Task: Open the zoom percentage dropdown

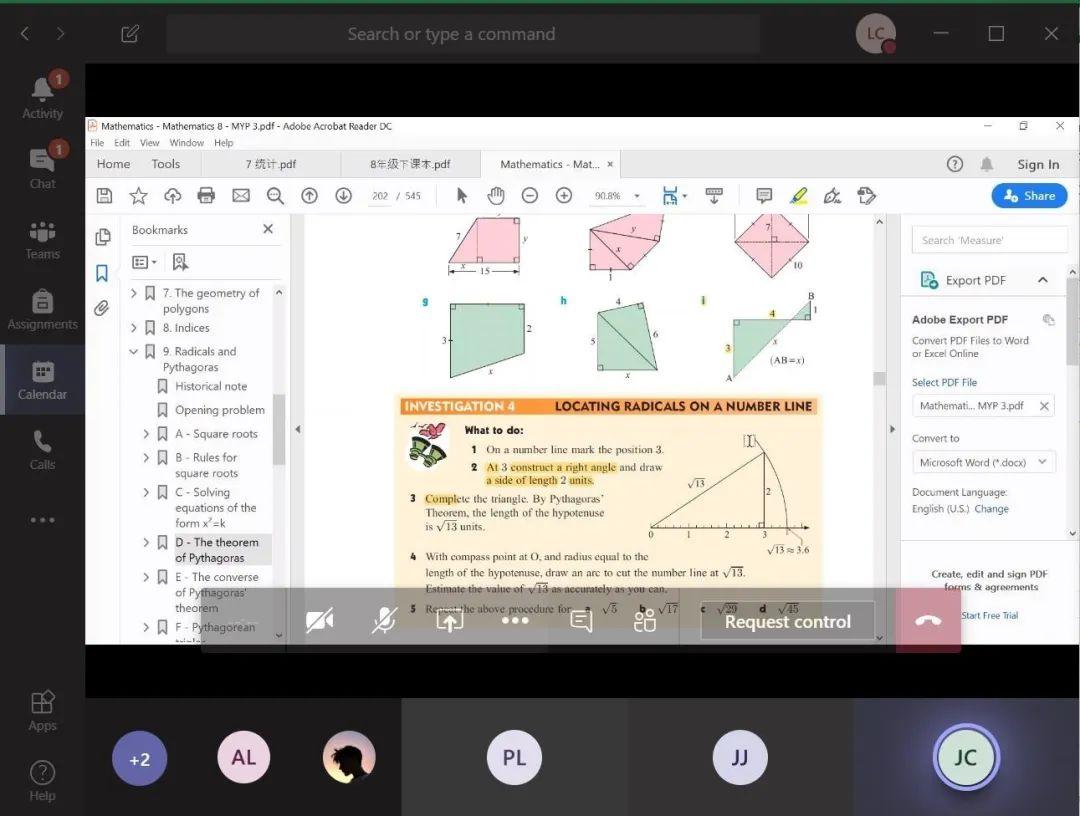Action: coord(636,196)
